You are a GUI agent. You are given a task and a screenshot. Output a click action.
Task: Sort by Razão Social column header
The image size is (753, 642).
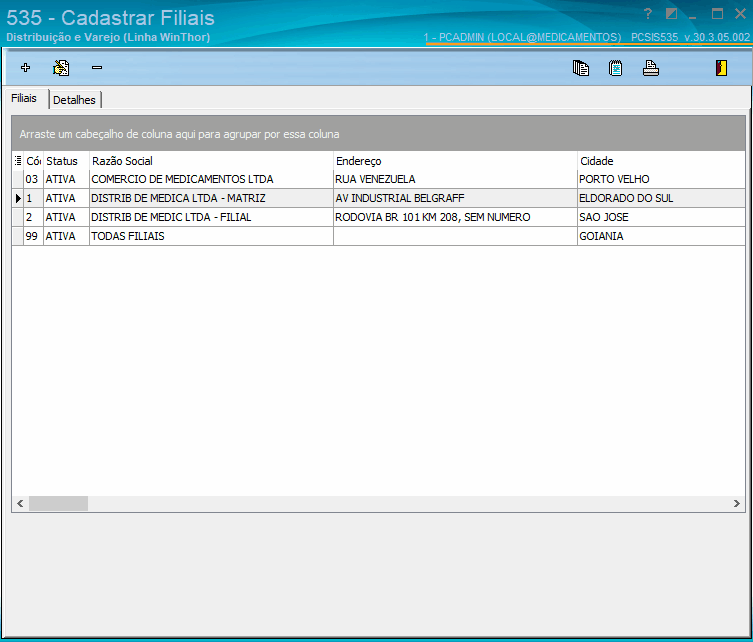211,161
